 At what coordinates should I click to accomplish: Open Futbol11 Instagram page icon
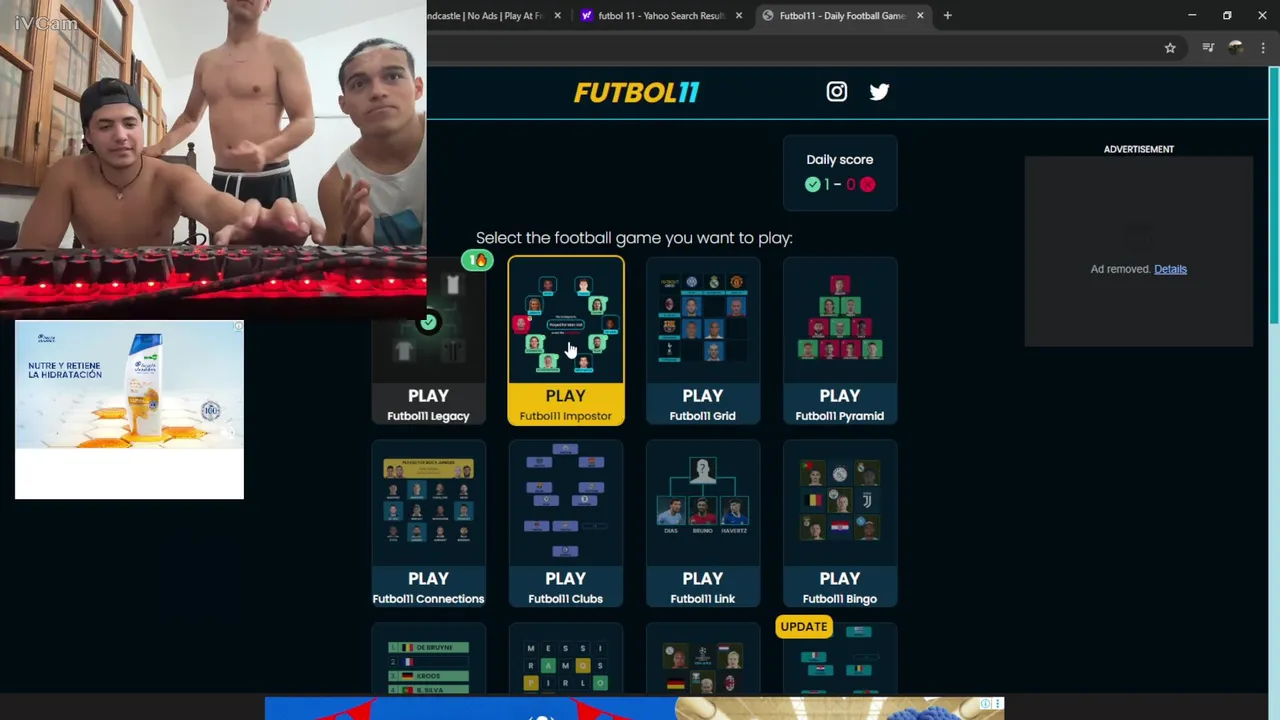[x=837, y=92]
